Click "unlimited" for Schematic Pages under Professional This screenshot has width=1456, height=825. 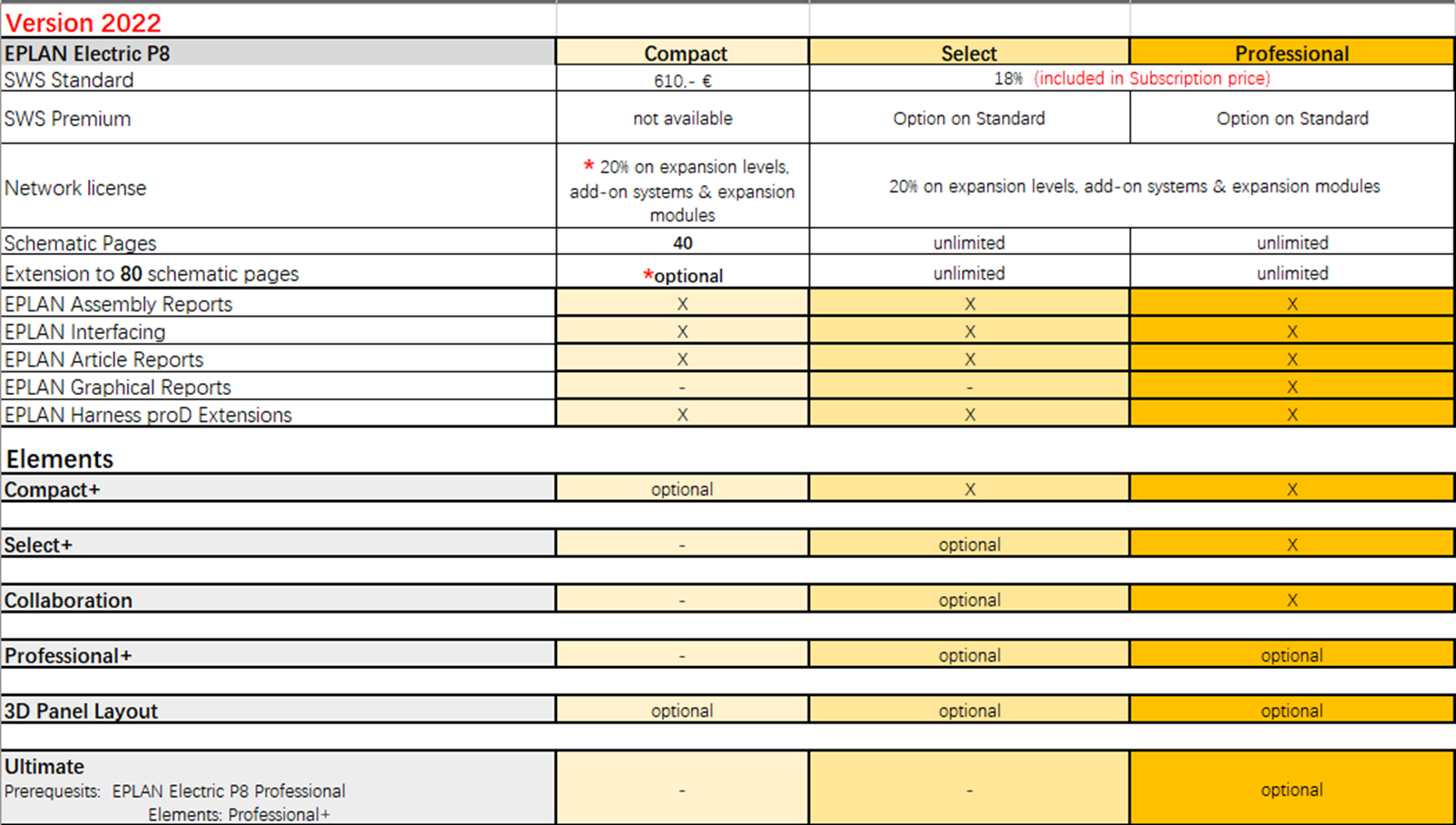(x=1293, y=243)
